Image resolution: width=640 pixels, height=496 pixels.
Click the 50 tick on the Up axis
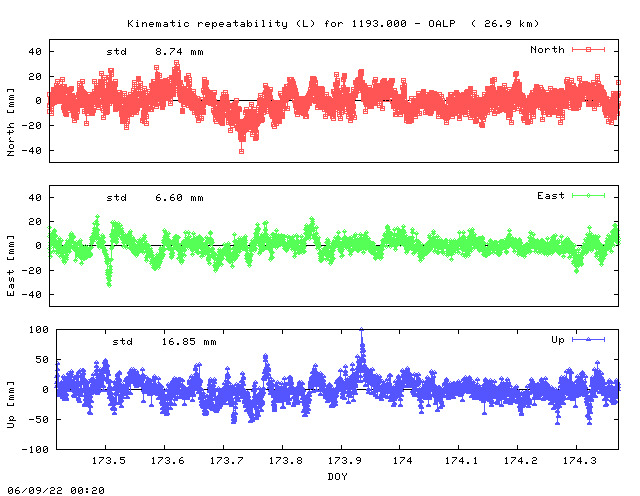[42, 360]
